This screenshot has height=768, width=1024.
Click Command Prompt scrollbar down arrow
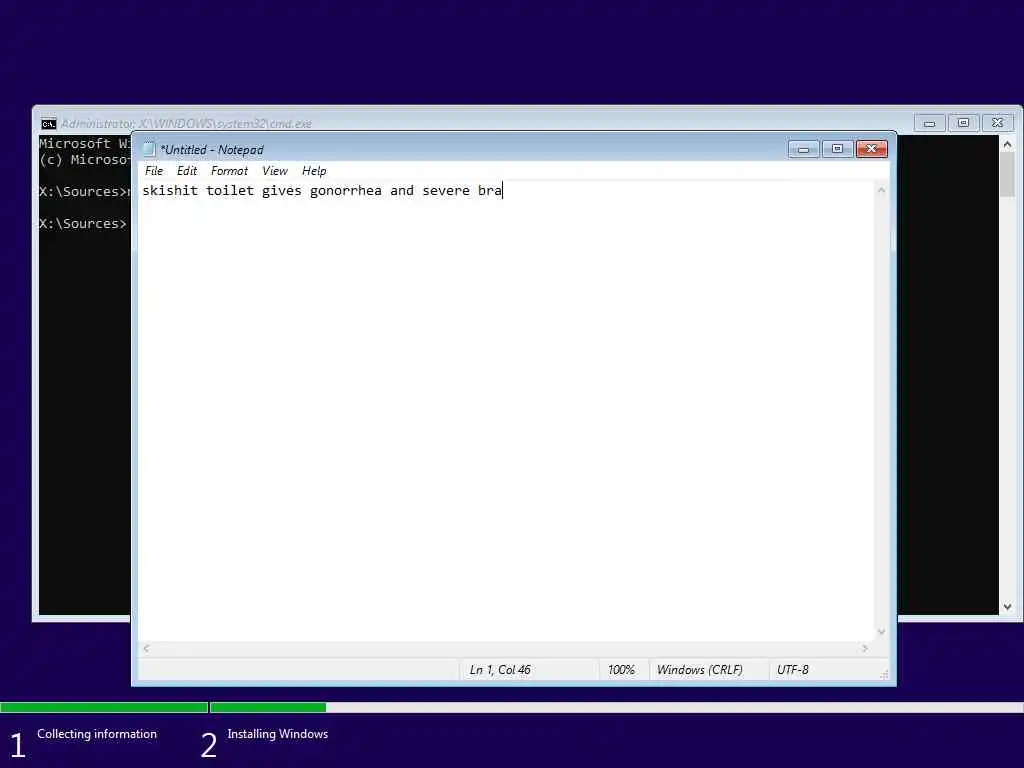click(x=1007, y=607)
